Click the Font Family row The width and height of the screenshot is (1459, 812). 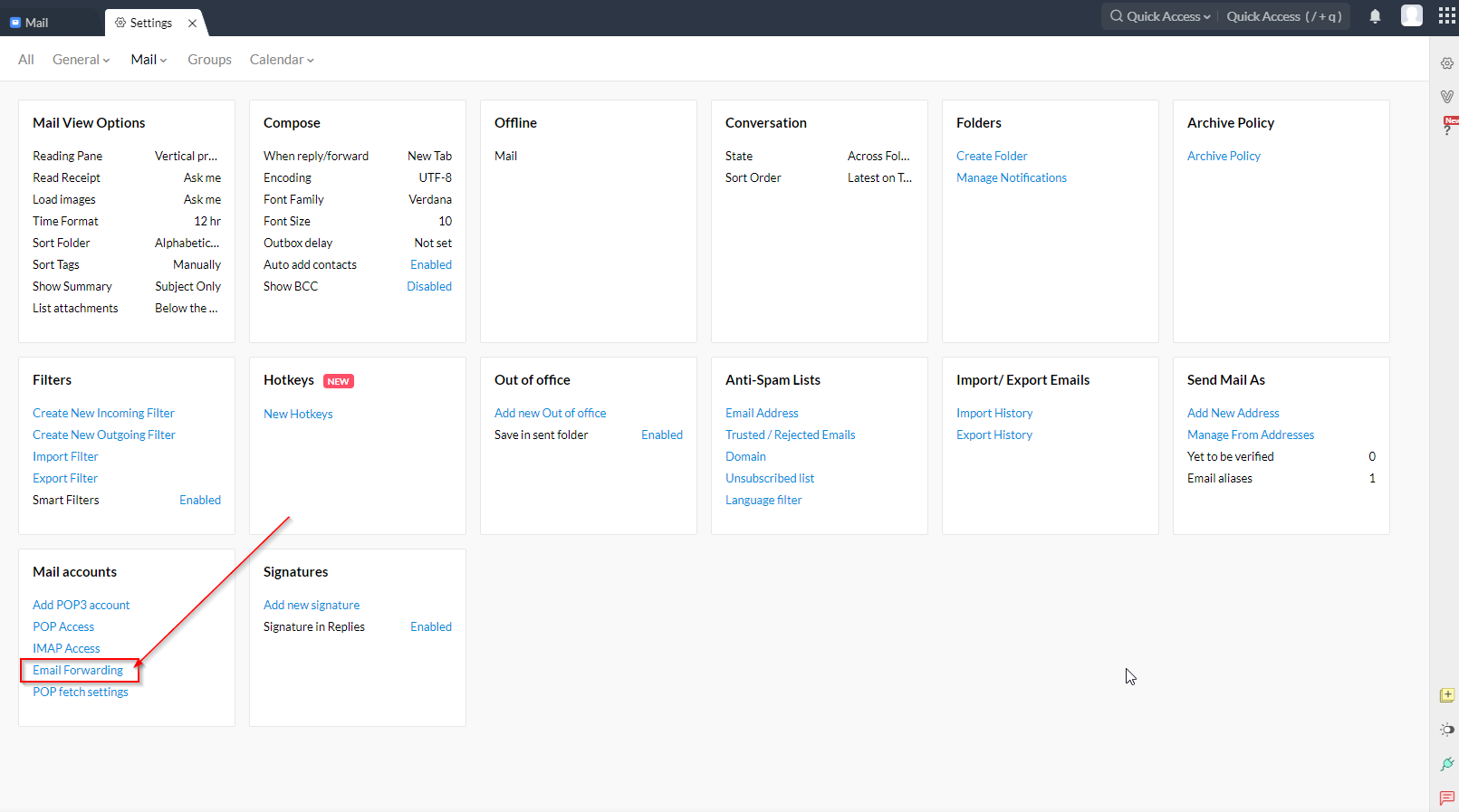(x=358, y=199)
